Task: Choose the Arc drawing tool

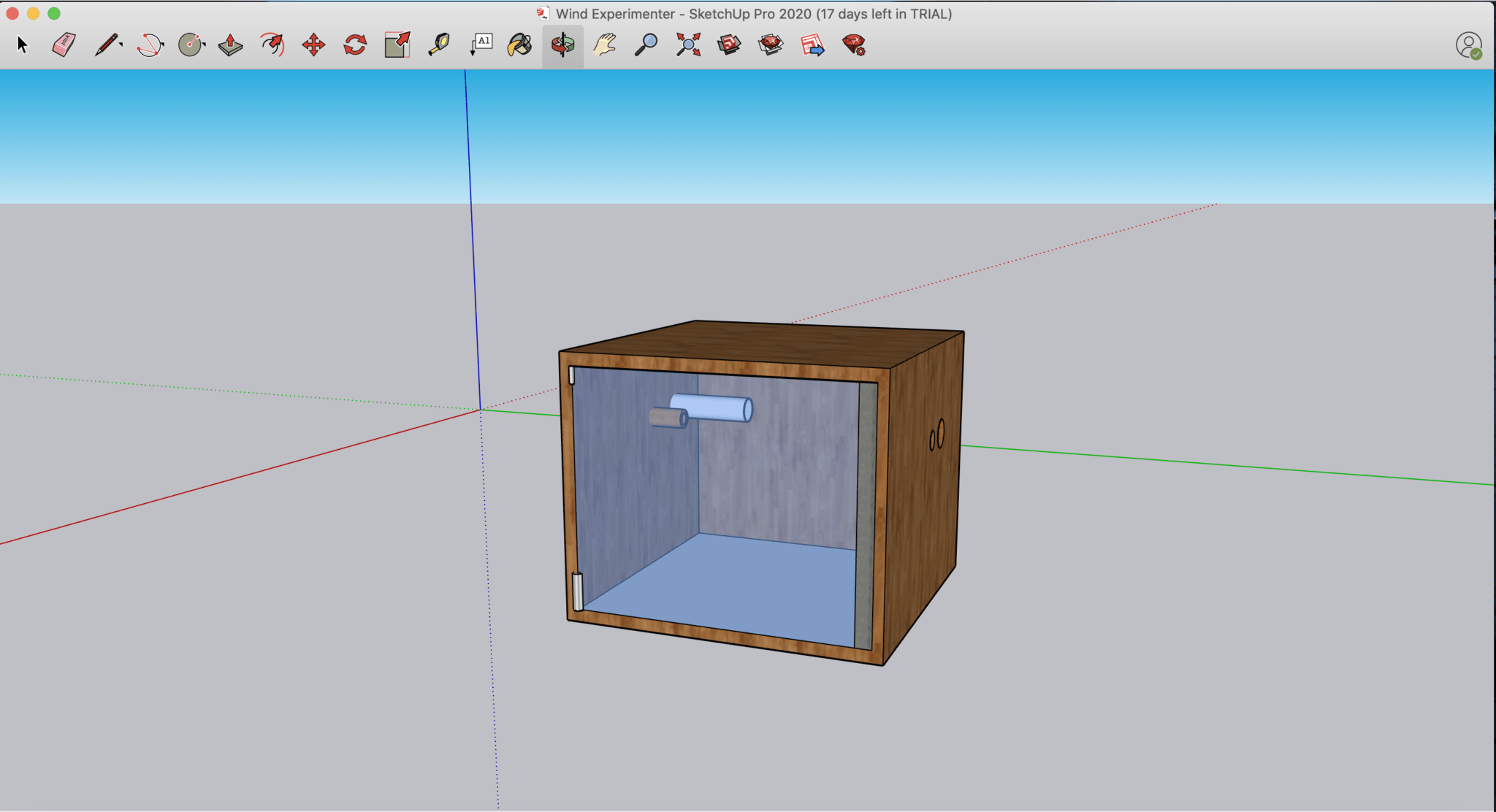Action: (149, 45)
